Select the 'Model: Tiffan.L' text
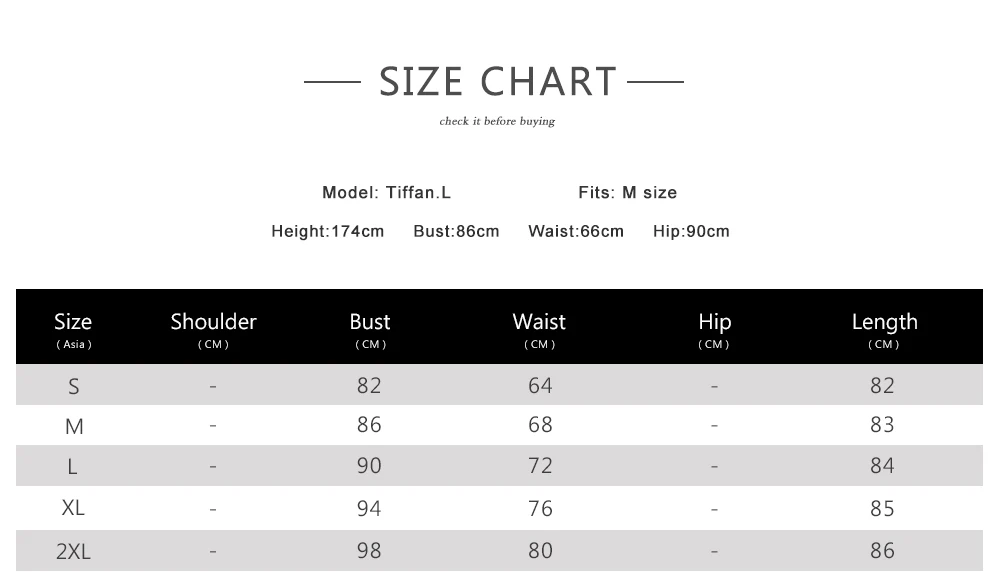 pyautogui.click(x=386, y=193)
